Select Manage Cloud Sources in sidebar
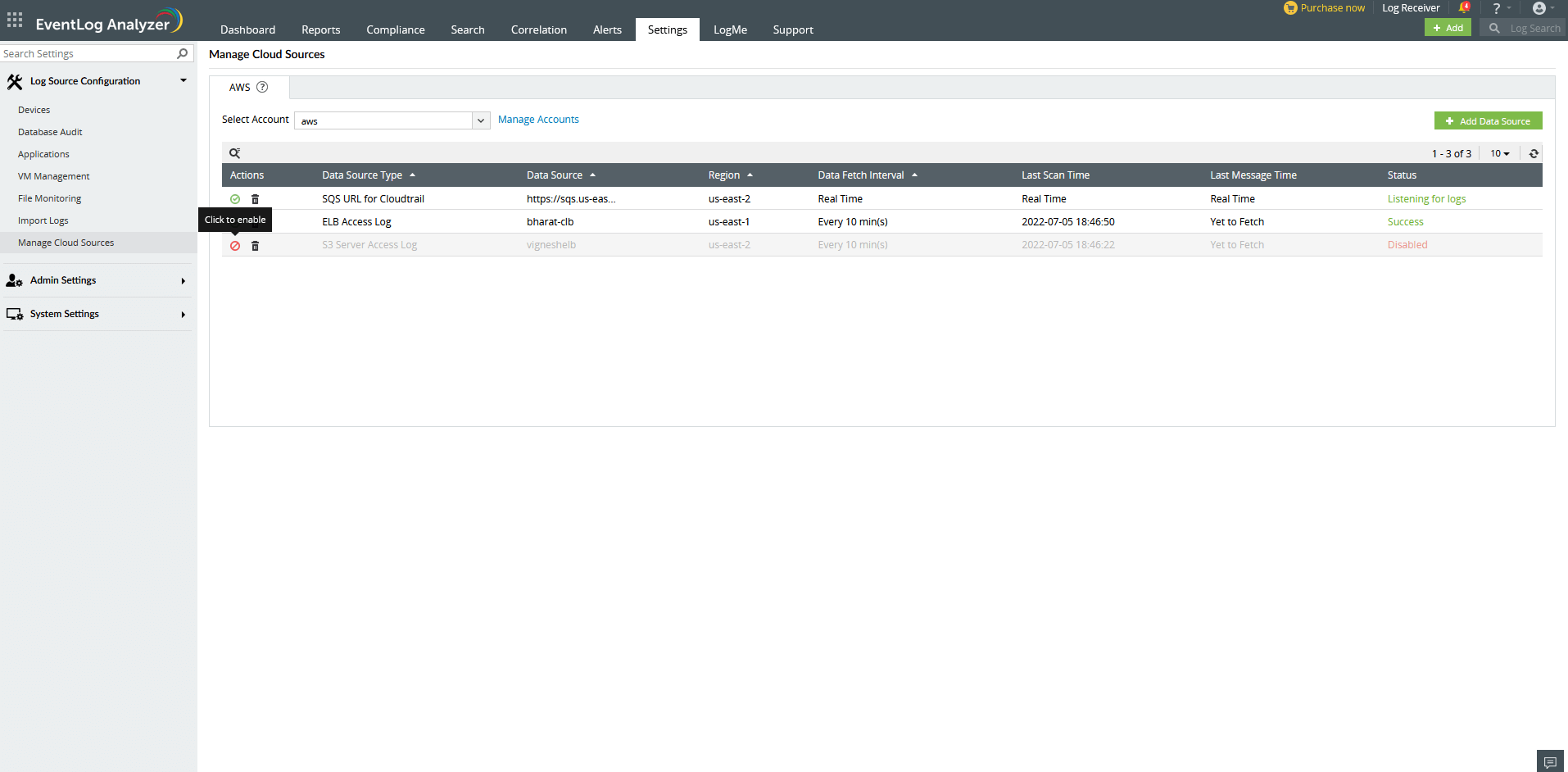This screenshot has width=1568, height=772. pos(66,242)
